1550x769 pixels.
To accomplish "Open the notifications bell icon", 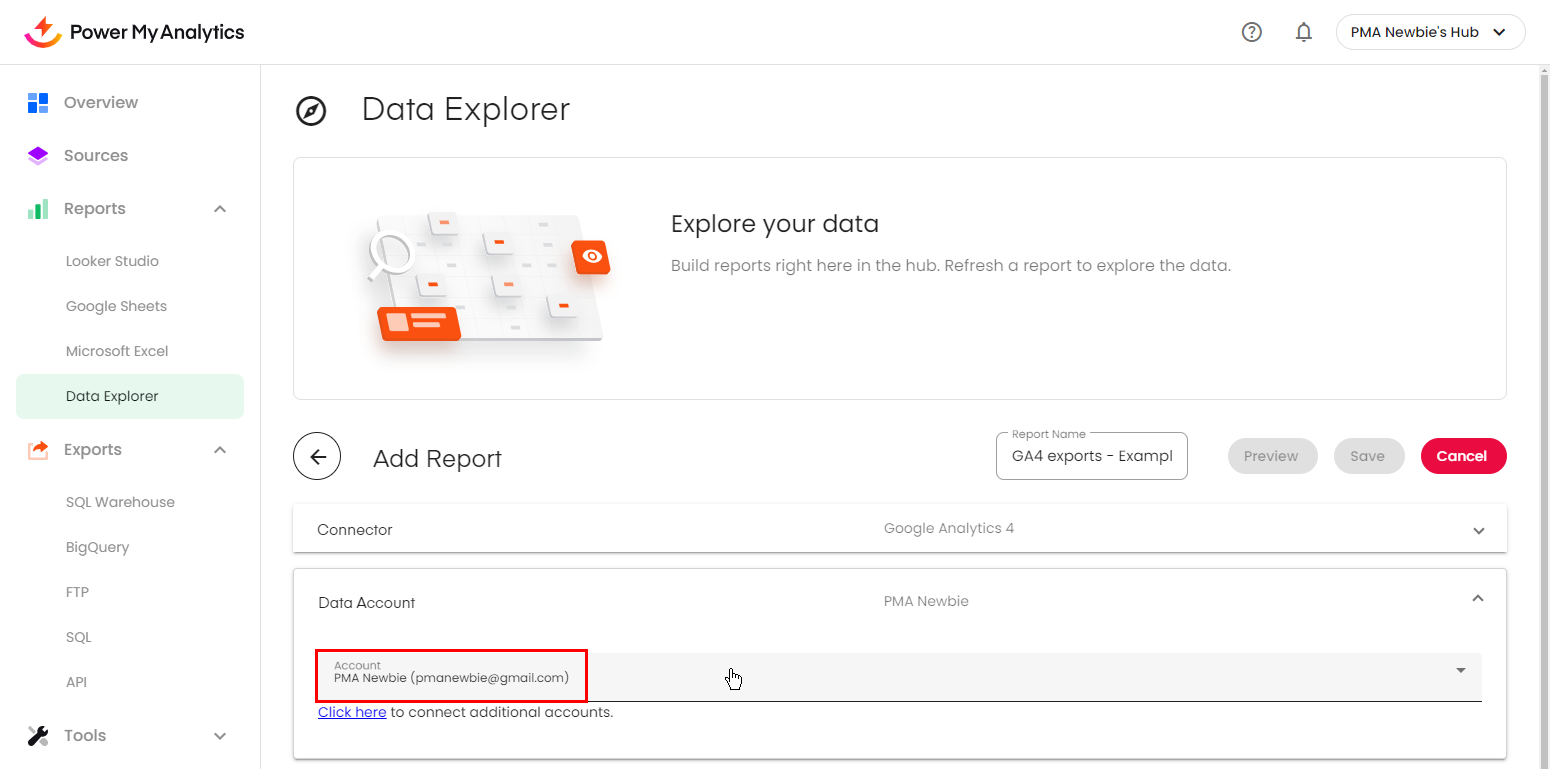I will click(1303, 32).
